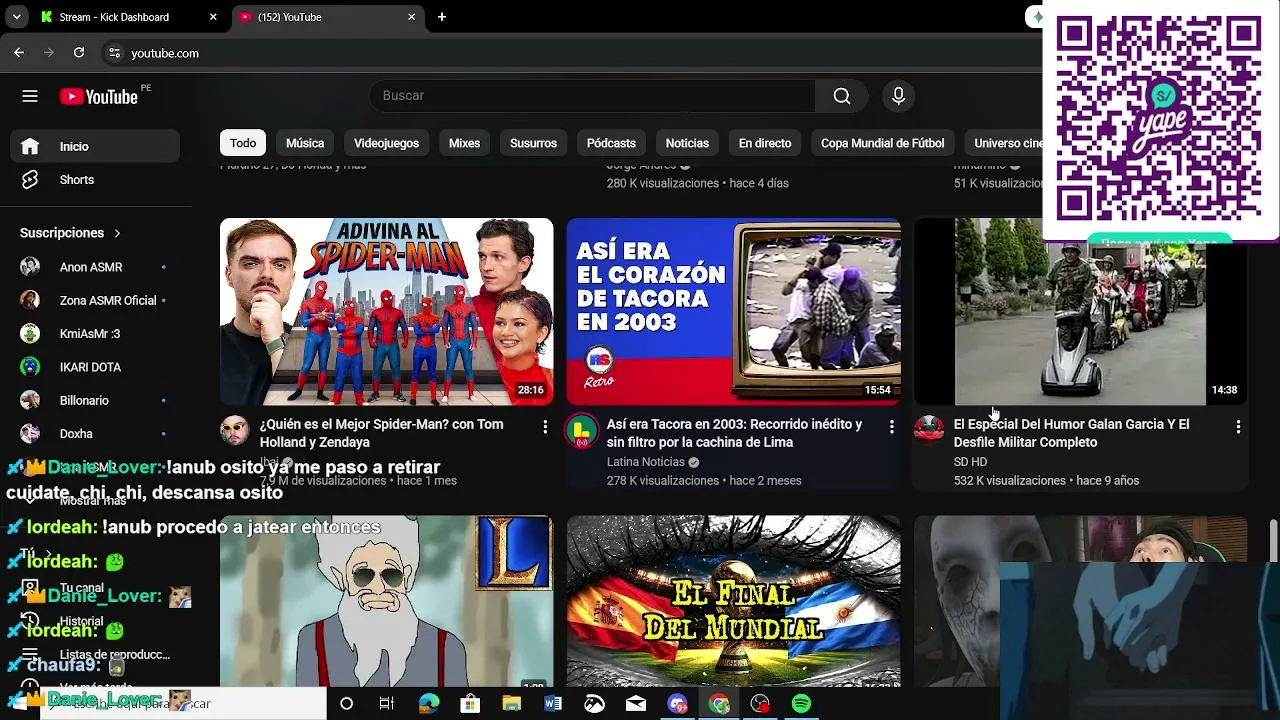Play the old bearded cartoon man thumbnail
The width and height of the screenshot is (1280, 720).
pyautogui.click(x=386, y=601)
